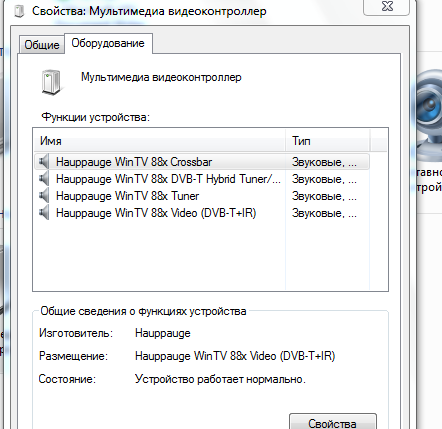Select Hauppauge WinTV 88x Video (DVB-T+IR) row
Screen dimensions: 442x429
click(202, 213)
